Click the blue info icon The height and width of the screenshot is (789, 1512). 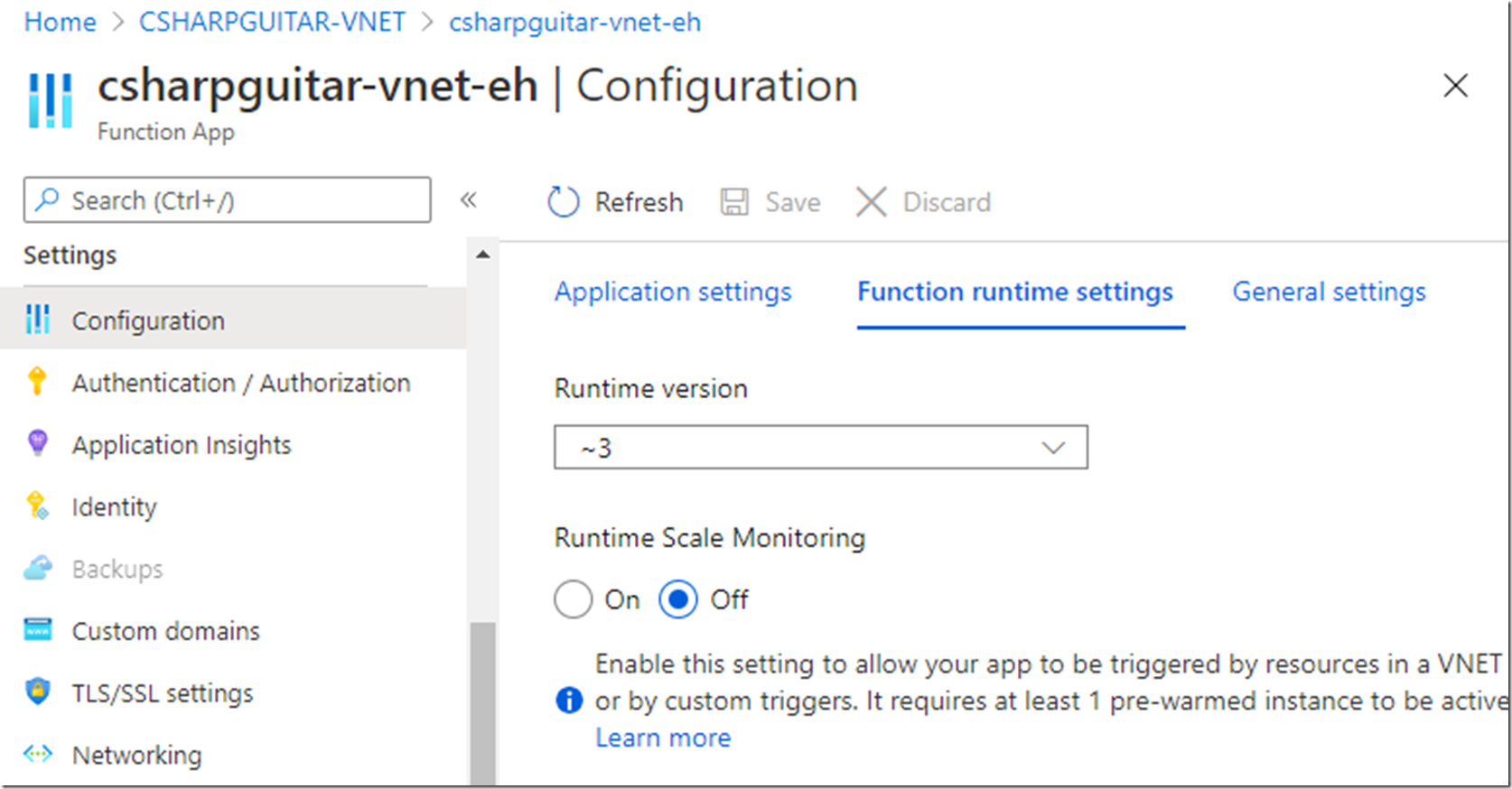tap(569, 701)
